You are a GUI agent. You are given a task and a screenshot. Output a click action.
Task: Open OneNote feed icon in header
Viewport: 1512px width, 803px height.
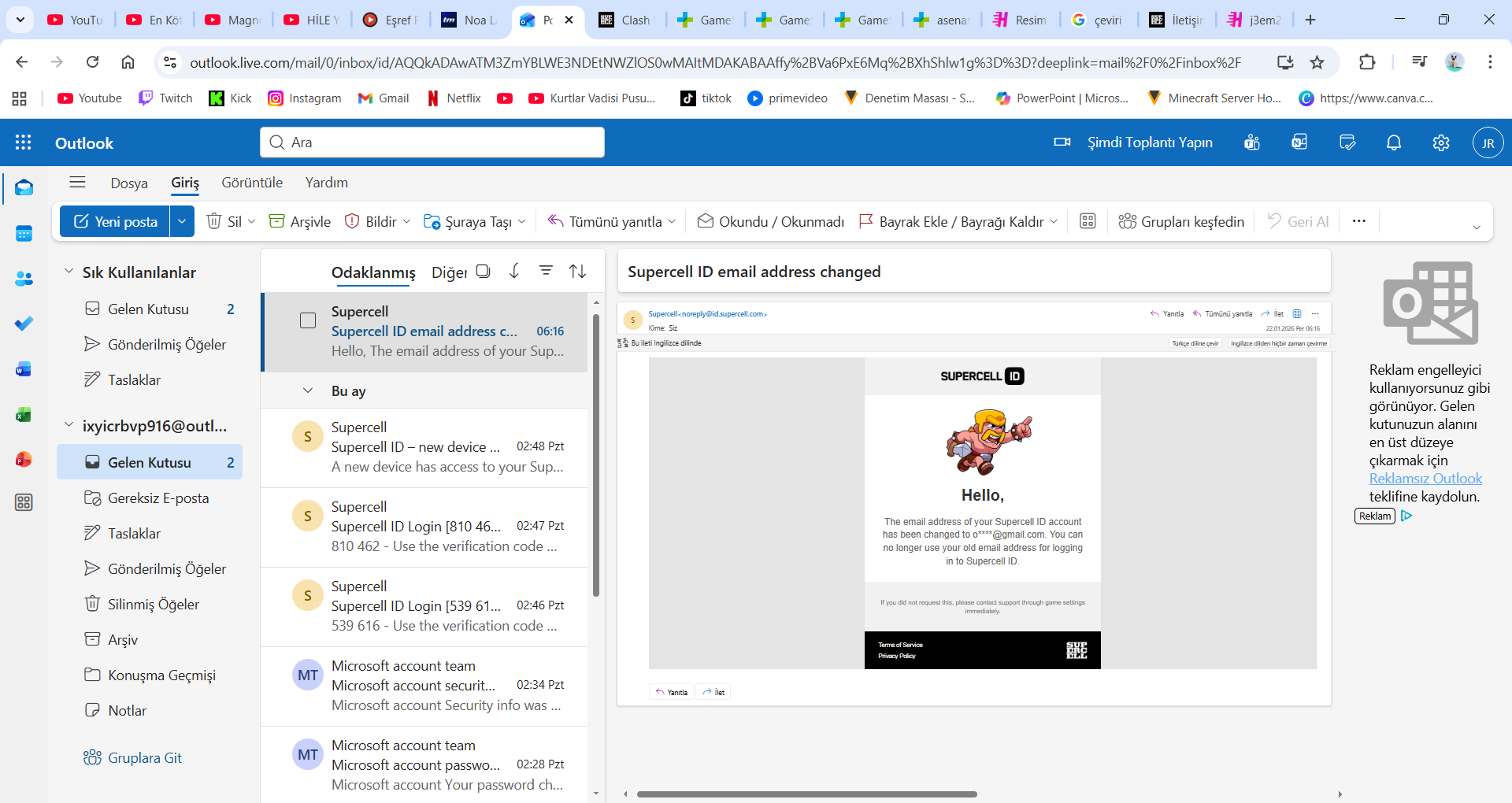(x=1299, y=142)
